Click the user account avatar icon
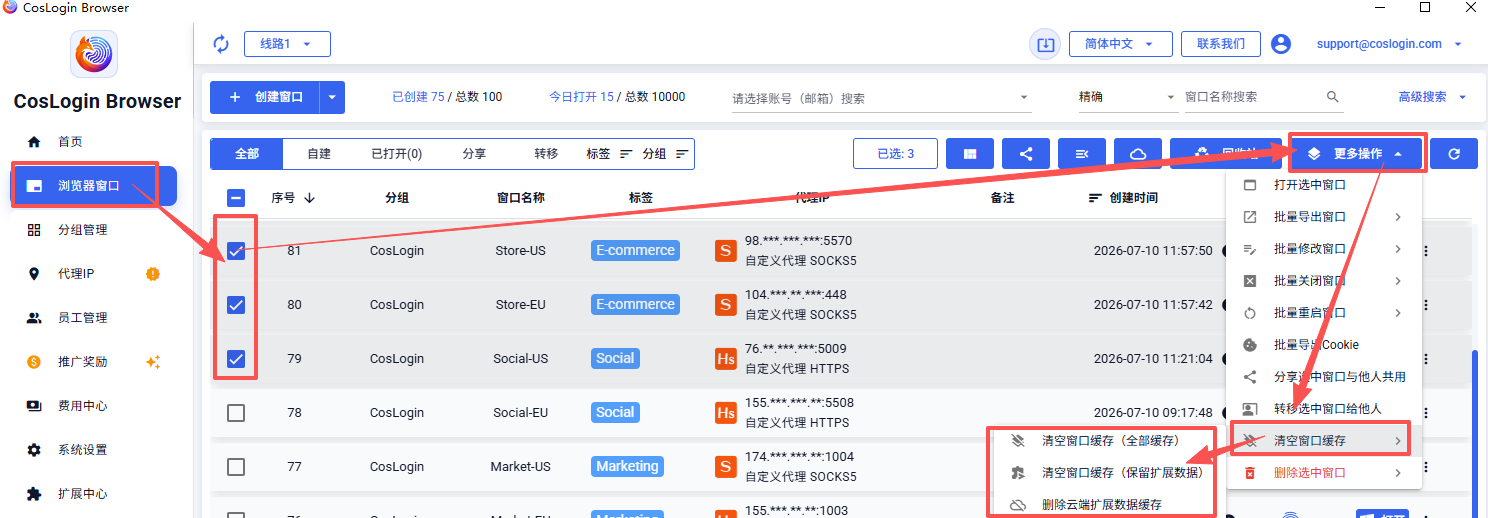The width and height of the screenshot is (1488, 518). 1281,44
